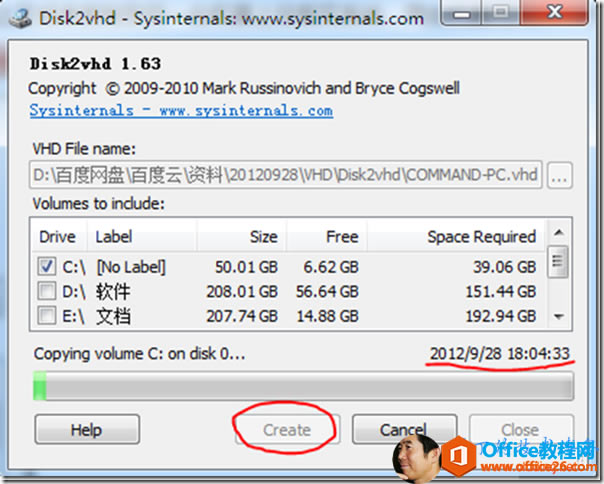Click the 6.62 GB free value
604x484 pixels.
click(x=331, y=267)
